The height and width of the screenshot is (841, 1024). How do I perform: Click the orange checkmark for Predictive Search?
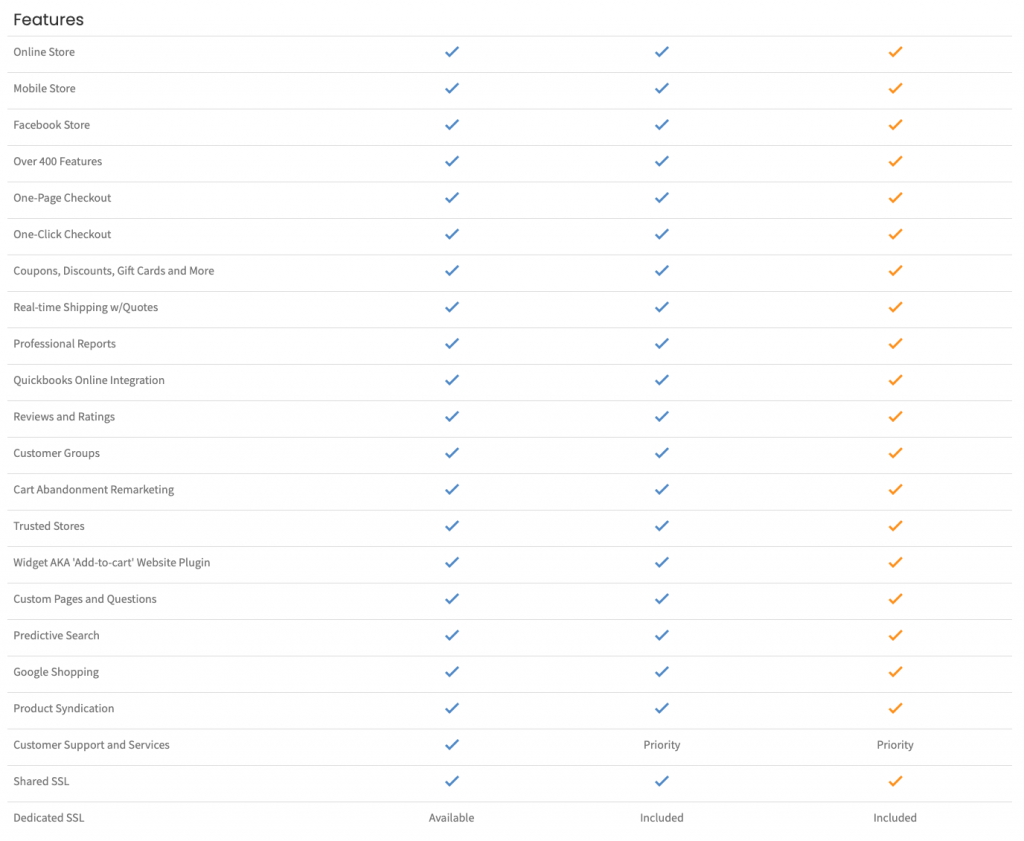(895, 635)
